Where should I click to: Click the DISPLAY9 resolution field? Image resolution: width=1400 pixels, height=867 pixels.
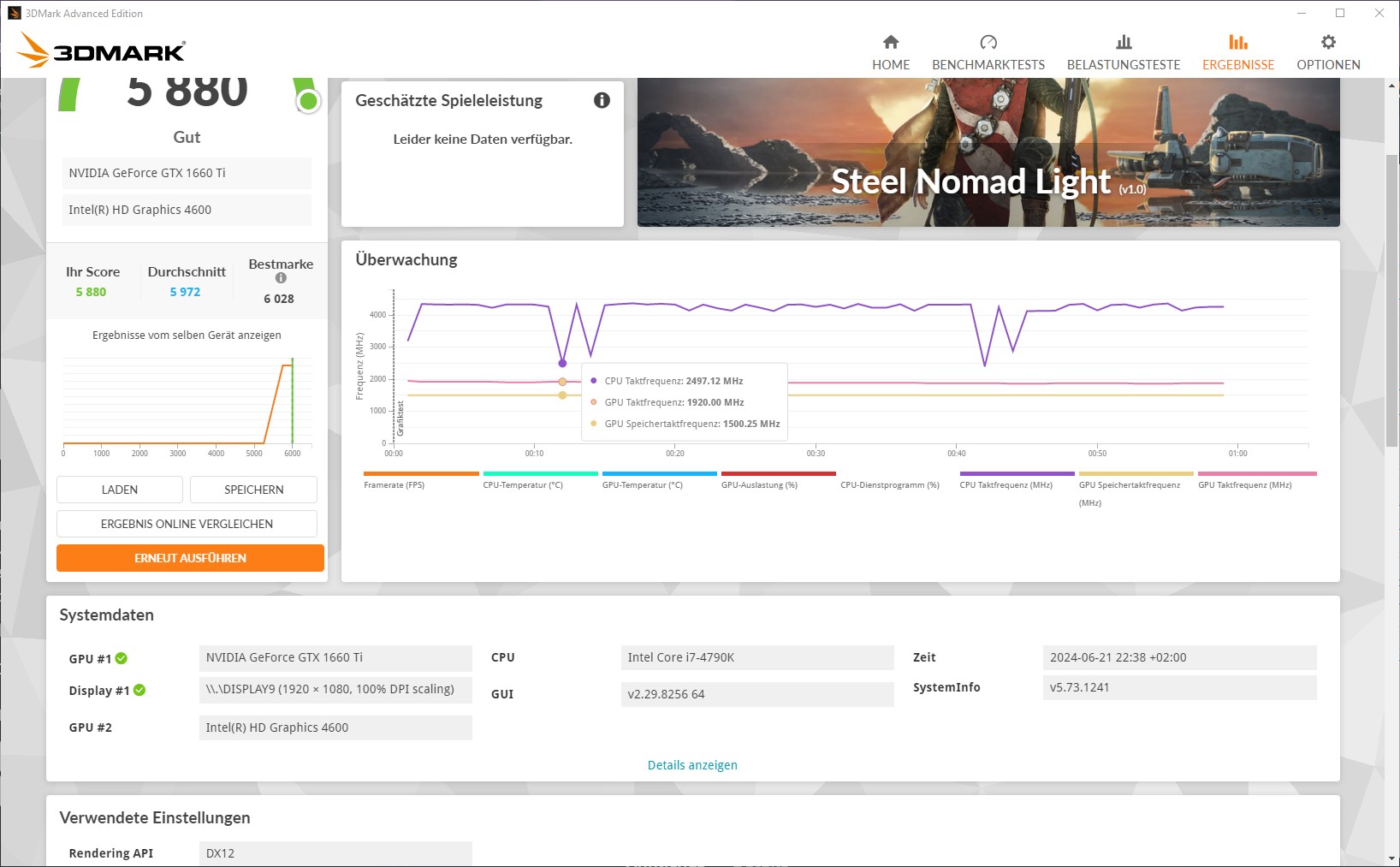point(335,689)
